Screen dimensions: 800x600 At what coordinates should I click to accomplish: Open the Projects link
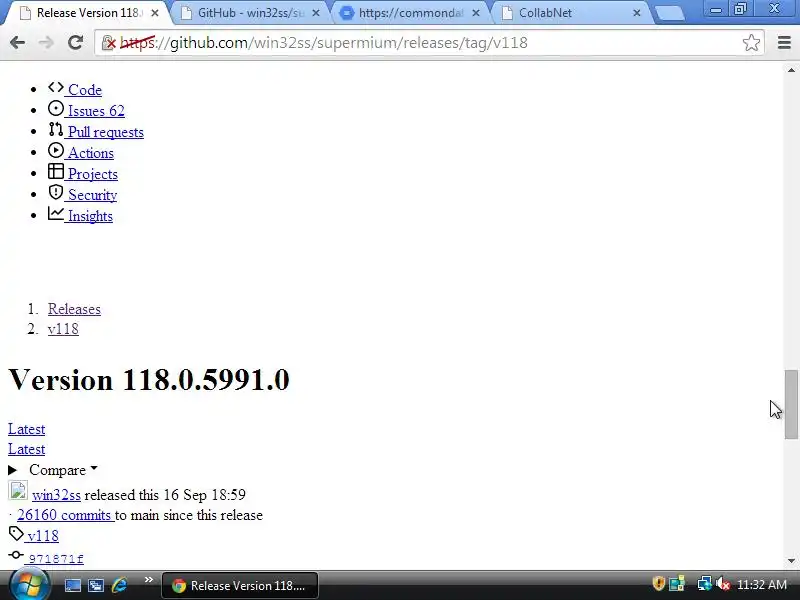click(92, 174)
